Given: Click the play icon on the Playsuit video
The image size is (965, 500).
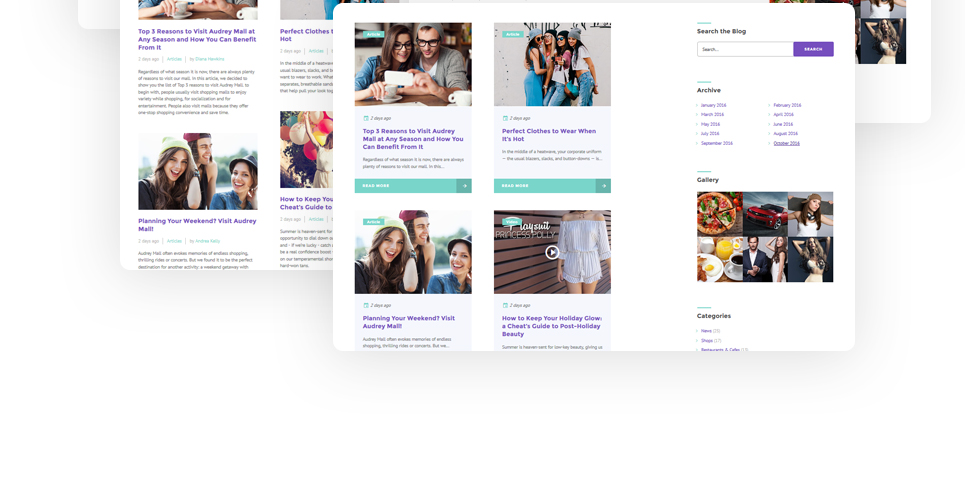Looking at the screenshot, I should click(x=552, y=252).
